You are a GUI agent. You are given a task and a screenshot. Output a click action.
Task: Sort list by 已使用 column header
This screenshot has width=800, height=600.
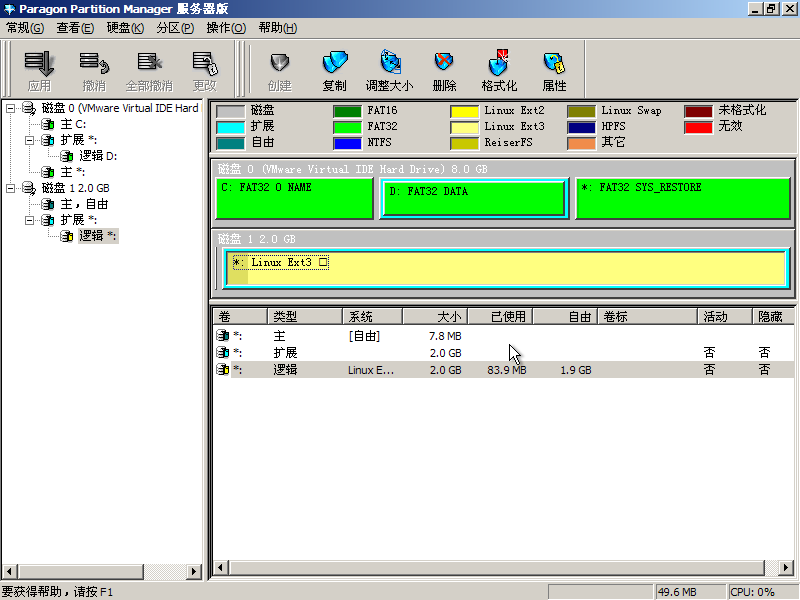point(501,317)
